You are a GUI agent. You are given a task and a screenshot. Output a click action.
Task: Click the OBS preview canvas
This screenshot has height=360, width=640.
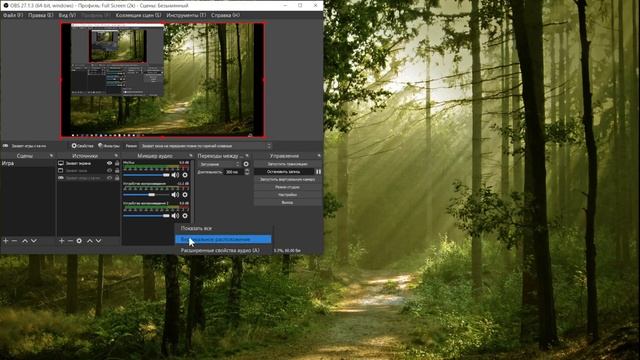(163, 80)
